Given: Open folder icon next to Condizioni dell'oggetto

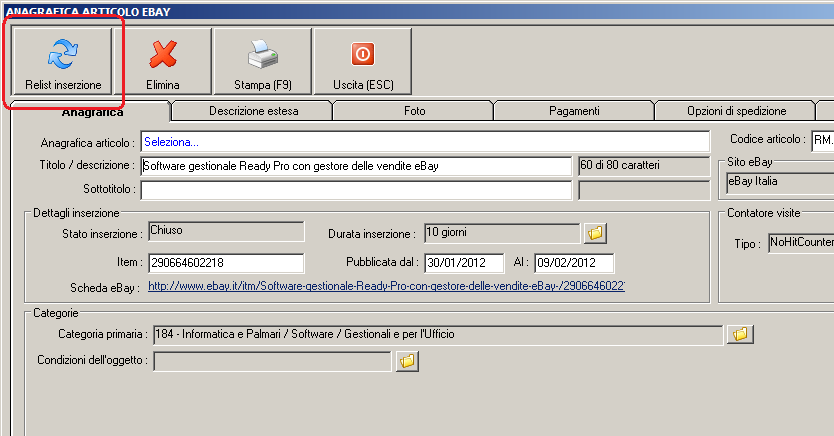Looking at the screenshot, I should [x=407, y=361].
